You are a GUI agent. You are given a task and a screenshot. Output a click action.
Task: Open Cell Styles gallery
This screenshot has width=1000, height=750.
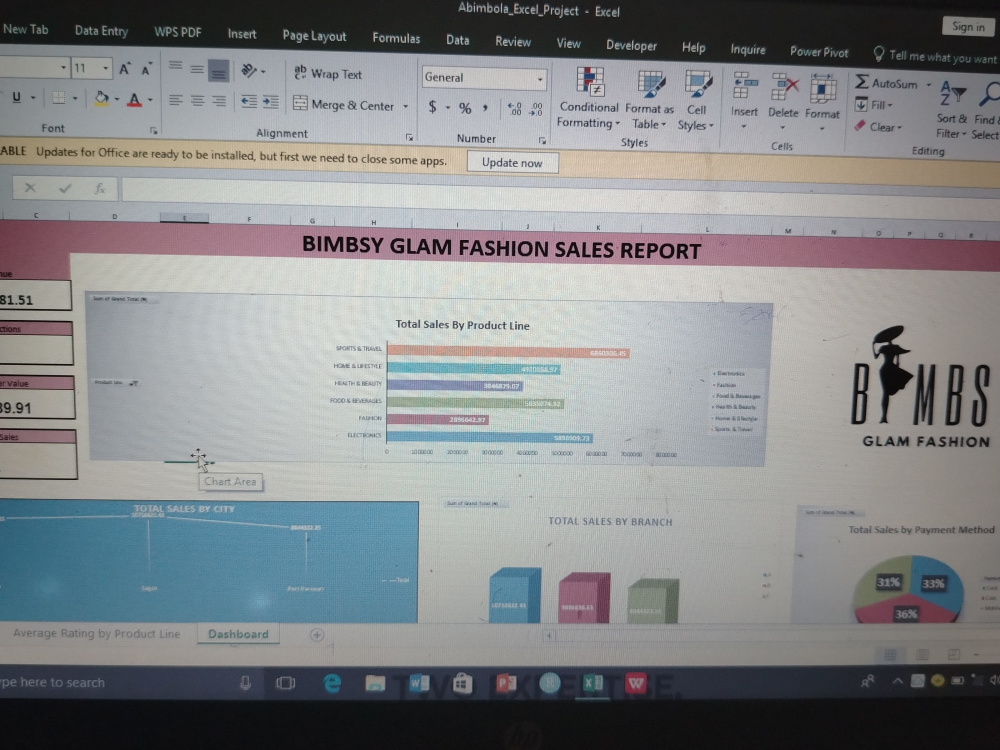696,101
